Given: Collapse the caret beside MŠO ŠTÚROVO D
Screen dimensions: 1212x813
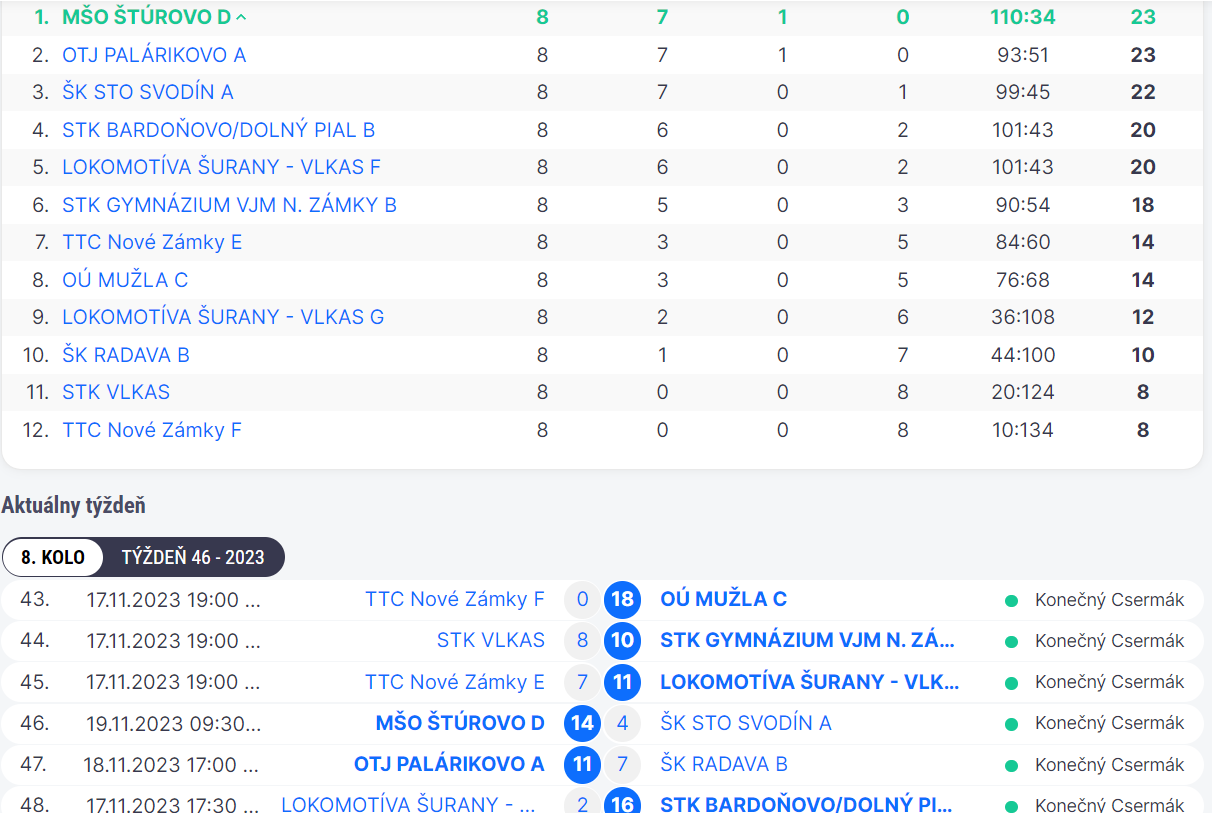Looking at the screenshot, I should pos(241,17).
